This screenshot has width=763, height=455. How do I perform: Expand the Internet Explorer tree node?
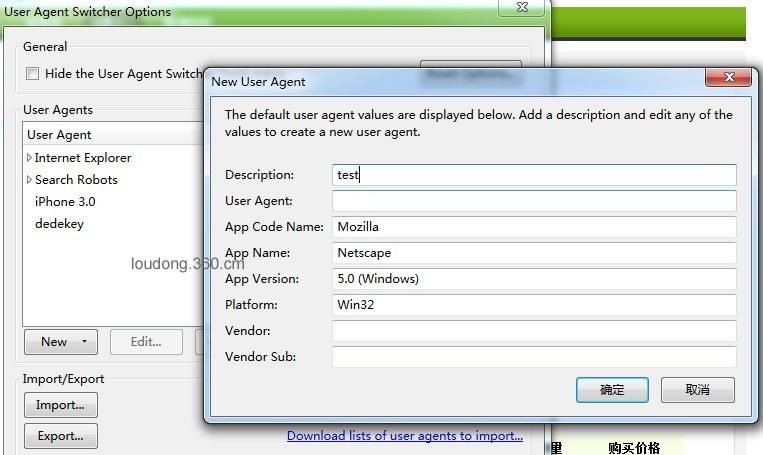coord(29,158)
